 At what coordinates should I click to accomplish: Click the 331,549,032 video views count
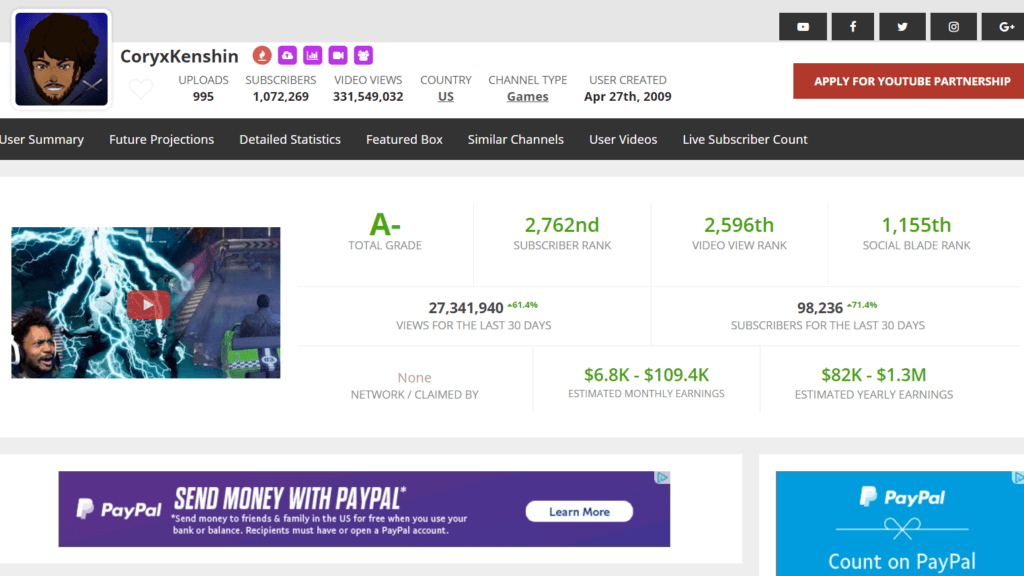click(368, 97)
